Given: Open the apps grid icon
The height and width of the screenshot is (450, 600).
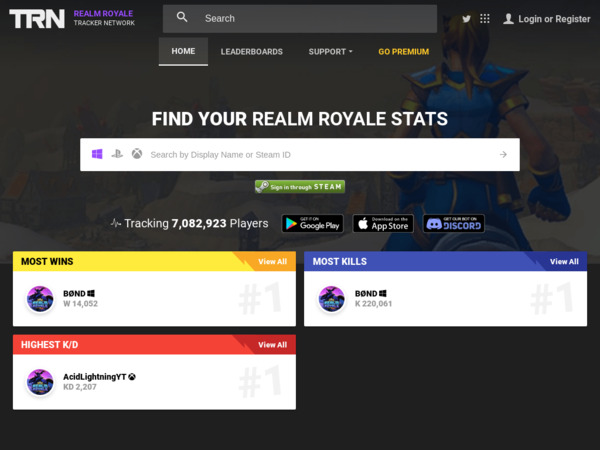Looking at the screenshot, I should tap(485, 18).
